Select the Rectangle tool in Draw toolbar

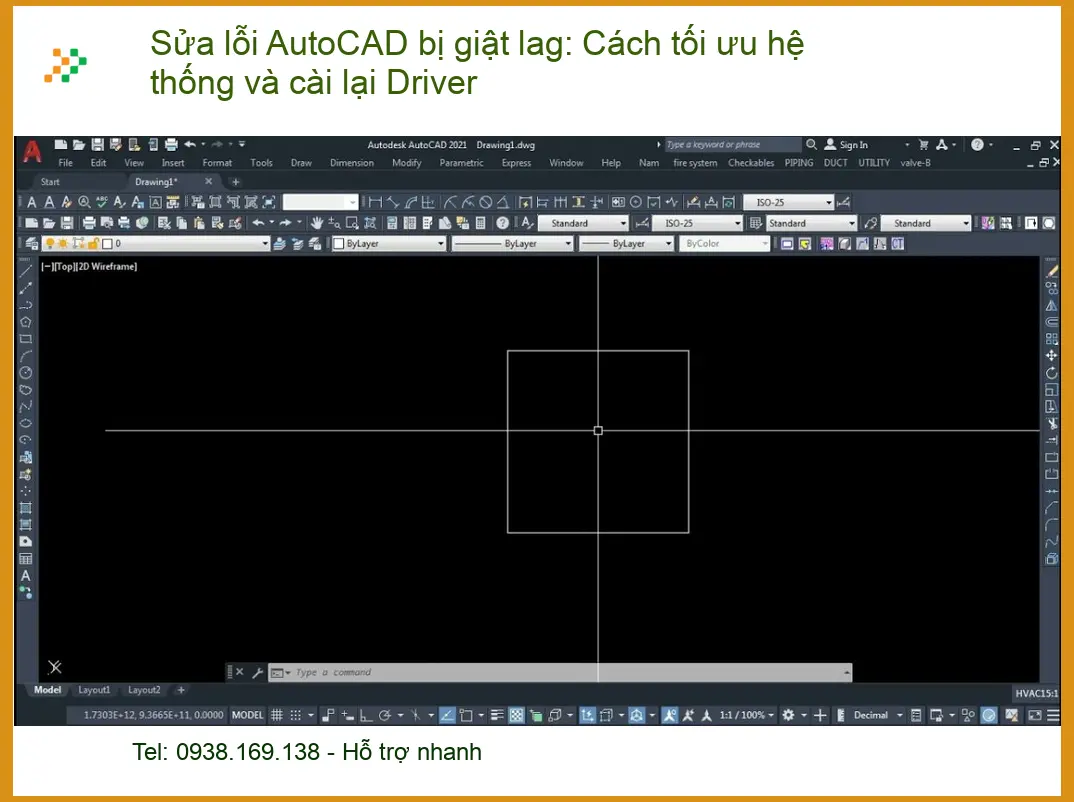click(x=25, y=339)
